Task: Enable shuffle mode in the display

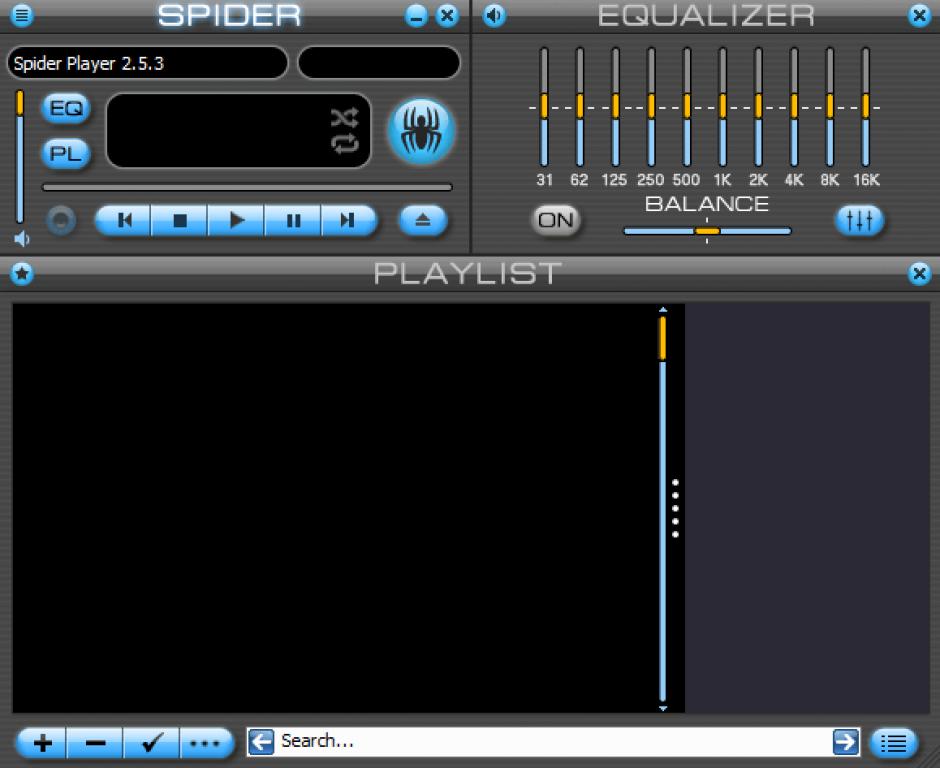Action: pos(345,118)
